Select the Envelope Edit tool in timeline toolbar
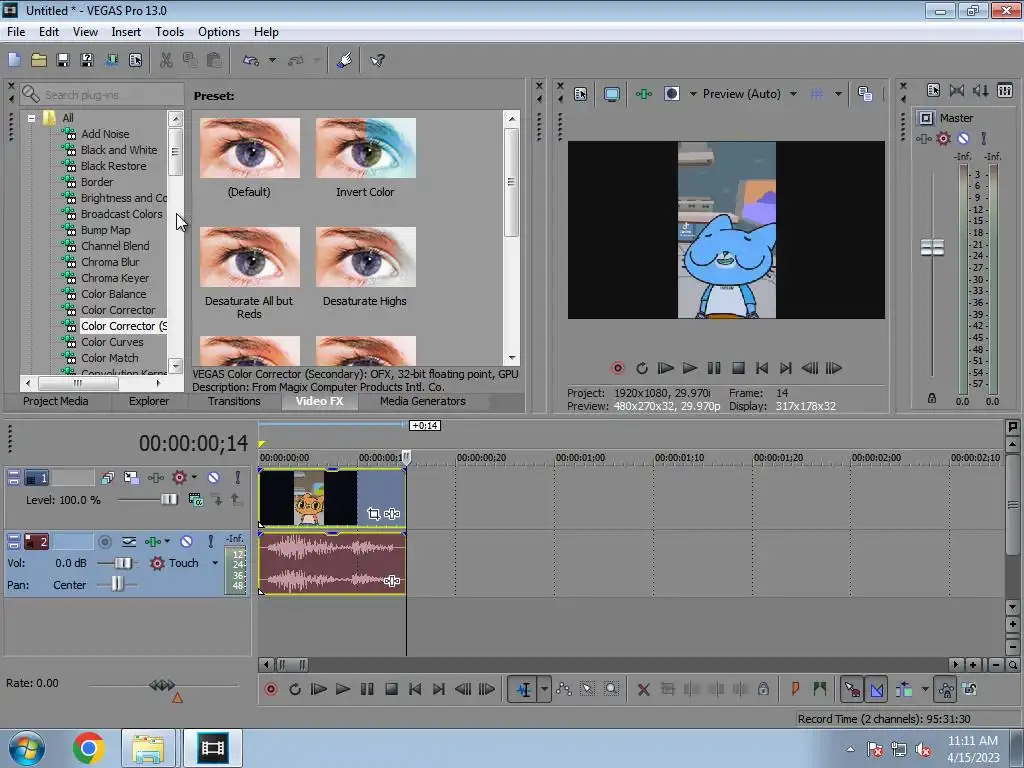Viewport: 1024px width, 768px height. pos(564,689)
